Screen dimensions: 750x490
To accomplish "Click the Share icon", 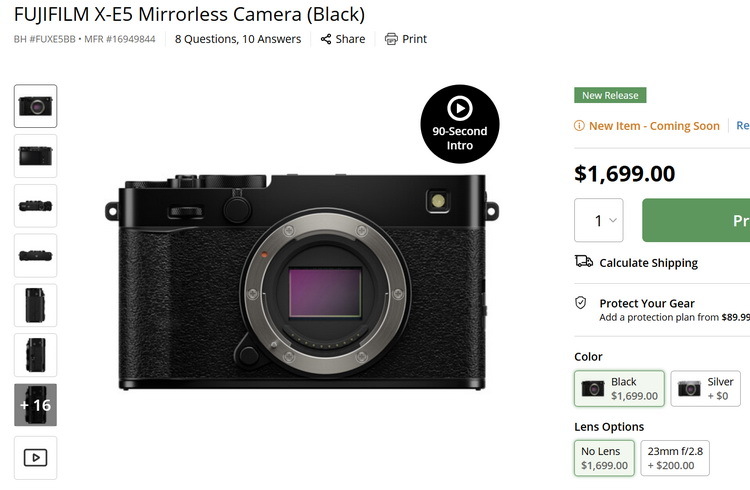I will pos(326,39).
